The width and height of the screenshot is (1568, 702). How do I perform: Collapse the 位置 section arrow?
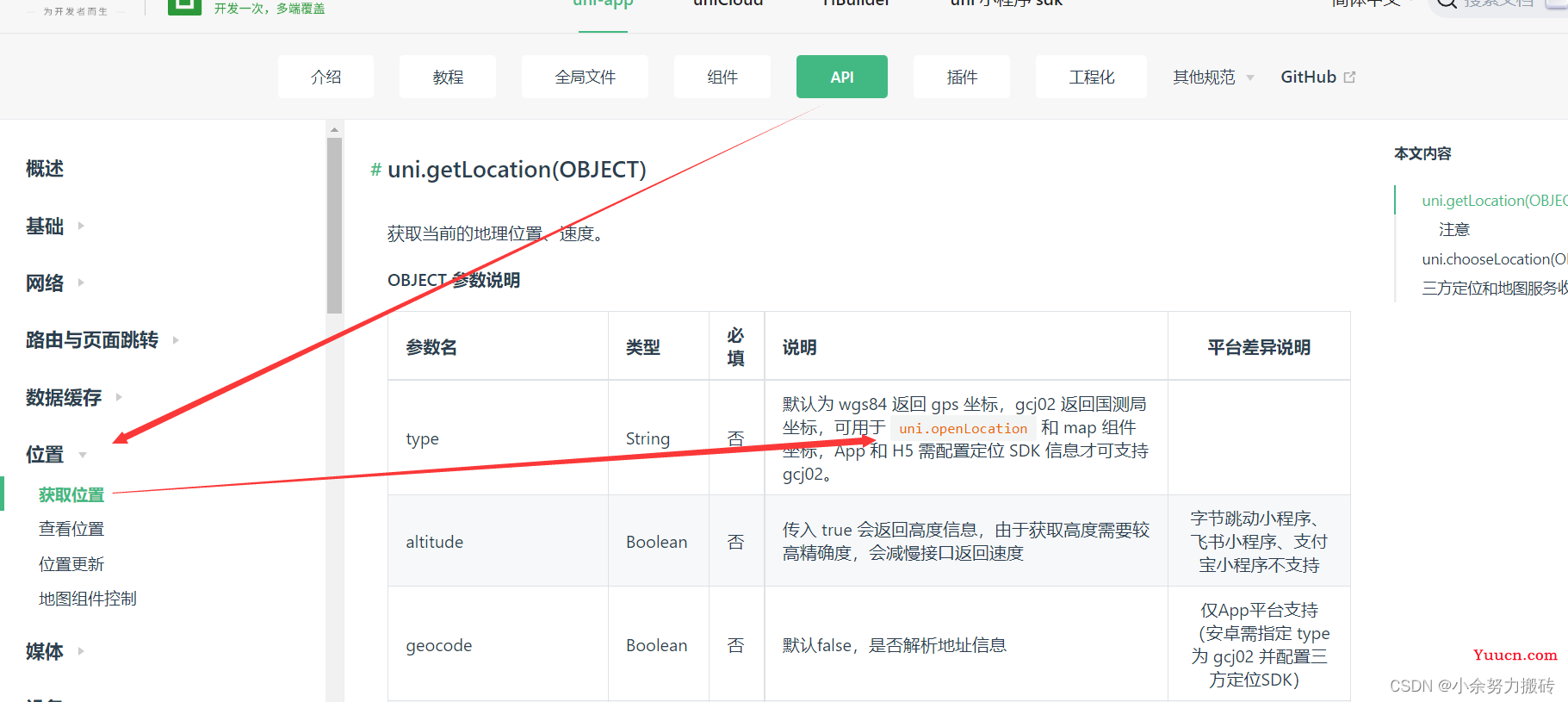(83, 455)
